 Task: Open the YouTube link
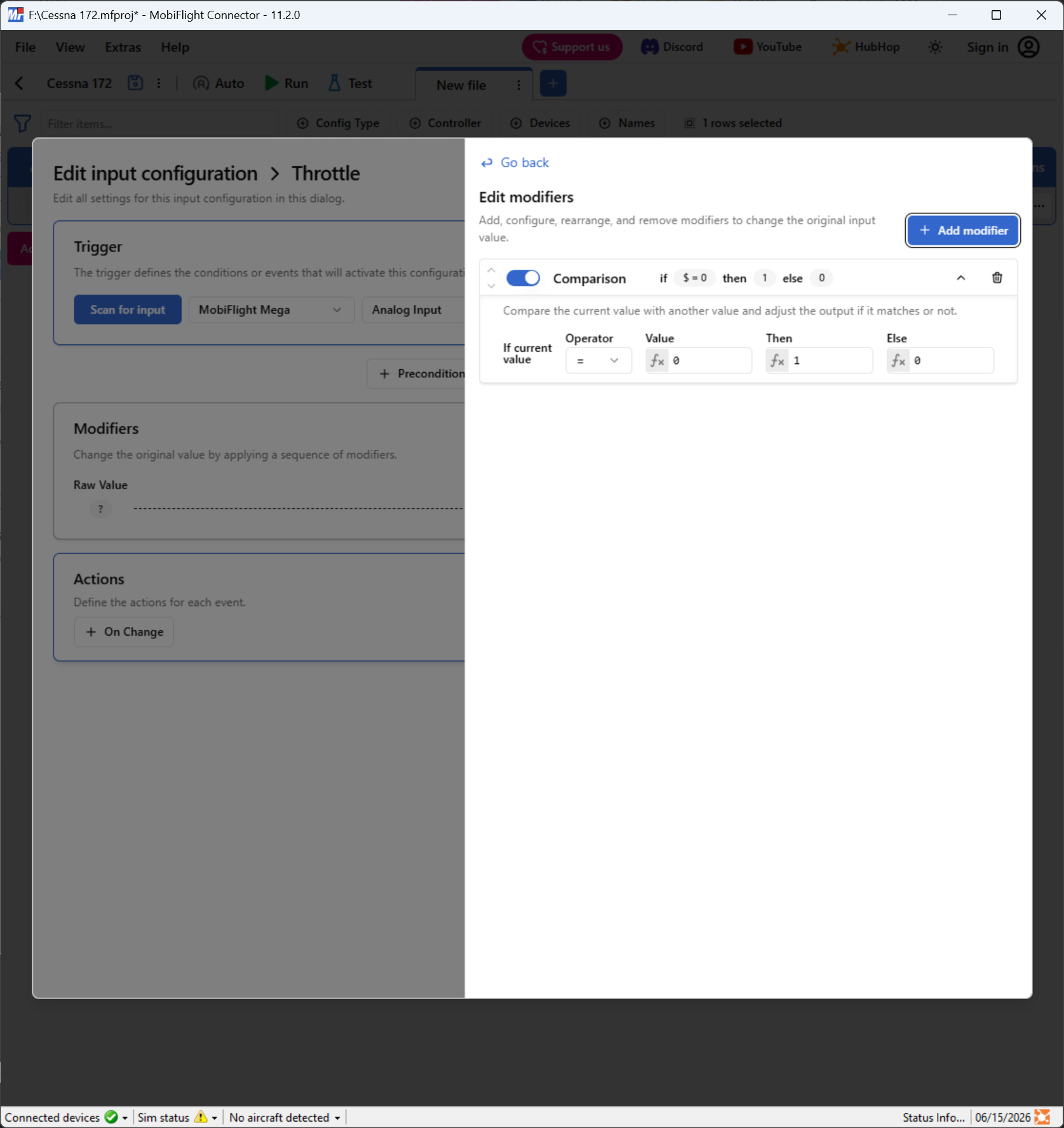pos(768,47)
